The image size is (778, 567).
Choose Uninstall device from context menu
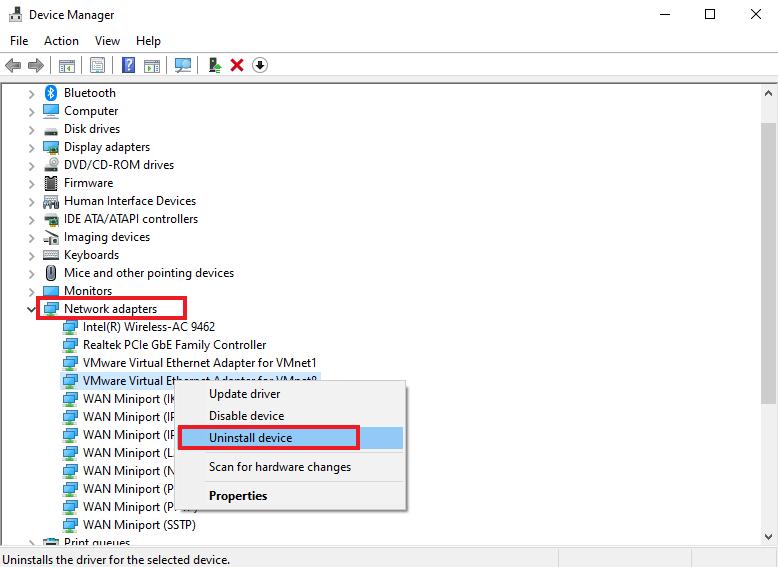pos(290,438)
